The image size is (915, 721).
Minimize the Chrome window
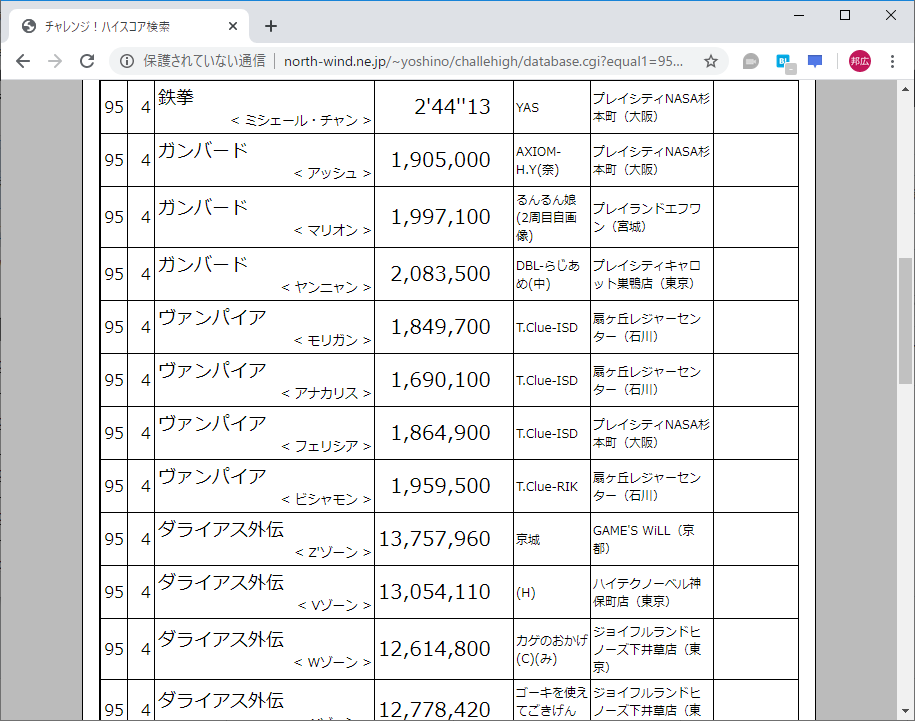tap(799, 15)
